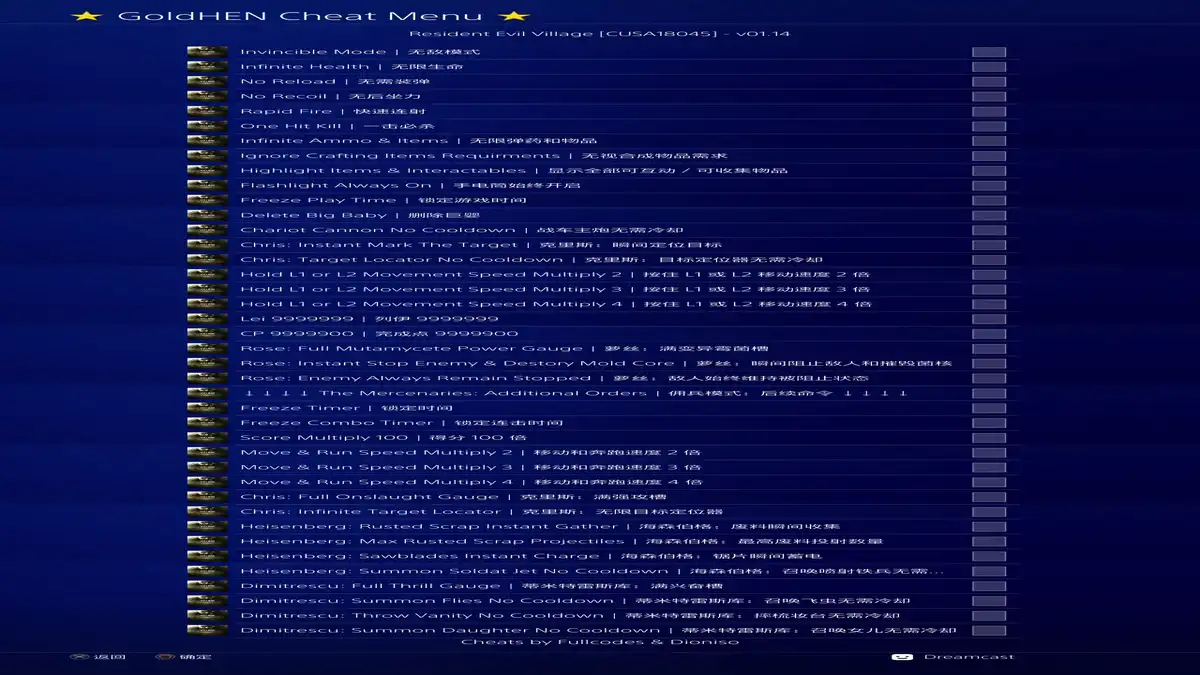The height and width of the screenshot is (675, 1200).
Task: Click the thumbnail icon beside No Recoil
Action: click(207, 97)
